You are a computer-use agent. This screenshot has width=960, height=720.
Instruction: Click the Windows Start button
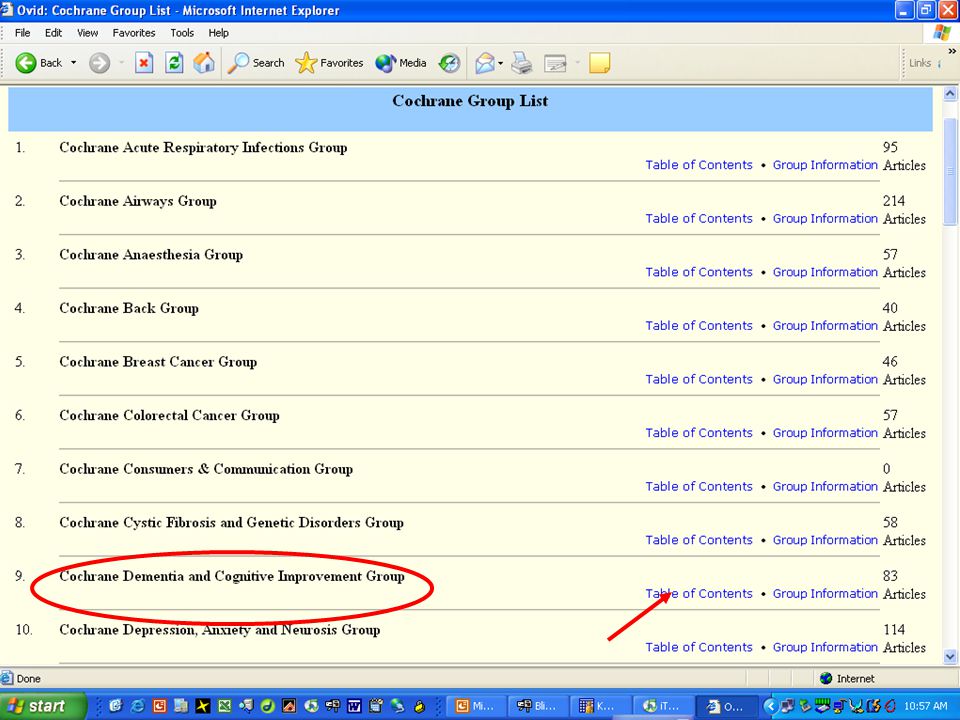point(43,706)
